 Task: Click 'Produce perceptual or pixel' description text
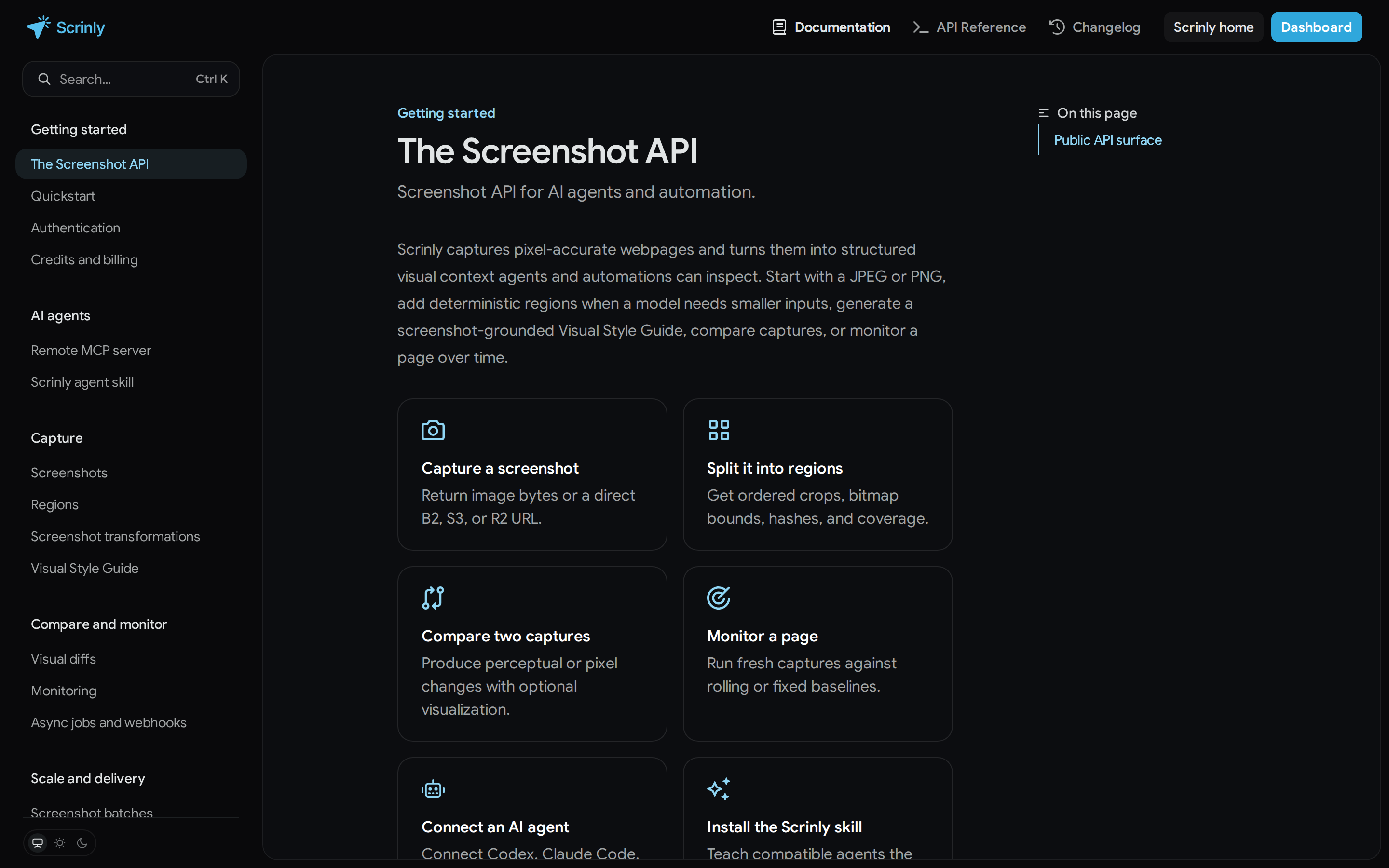pyautogui.click(x=519, y=663)
